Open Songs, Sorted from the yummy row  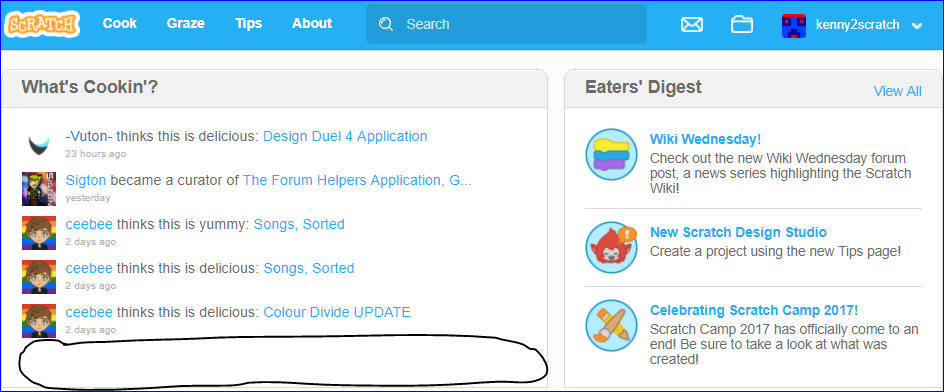[x=299, y=224]
